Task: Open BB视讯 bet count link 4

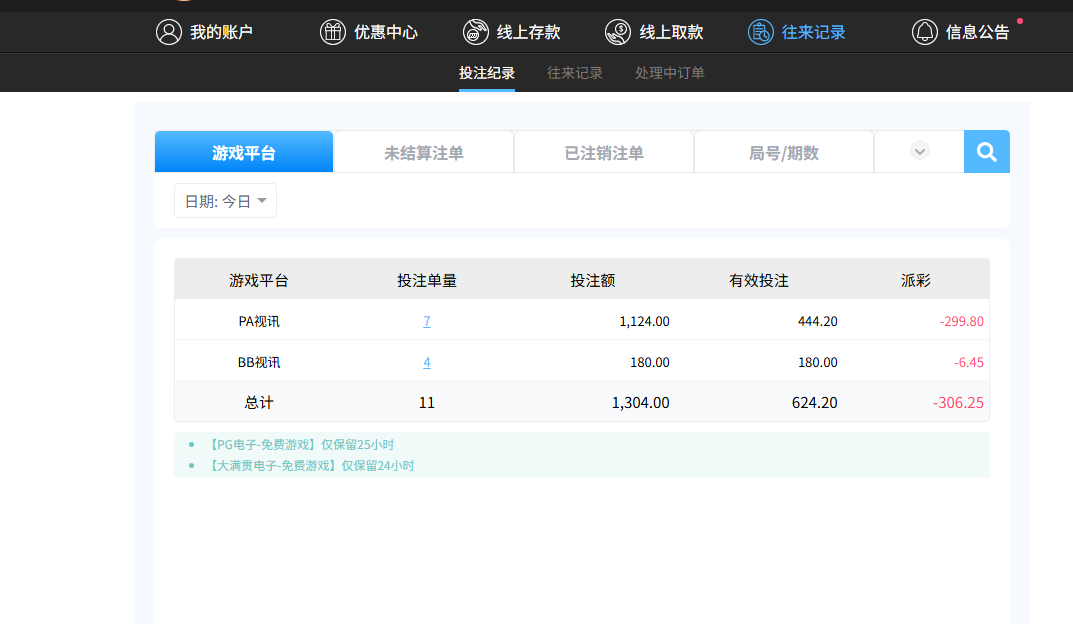Action: pyautogui.click(x=427, y=363)
